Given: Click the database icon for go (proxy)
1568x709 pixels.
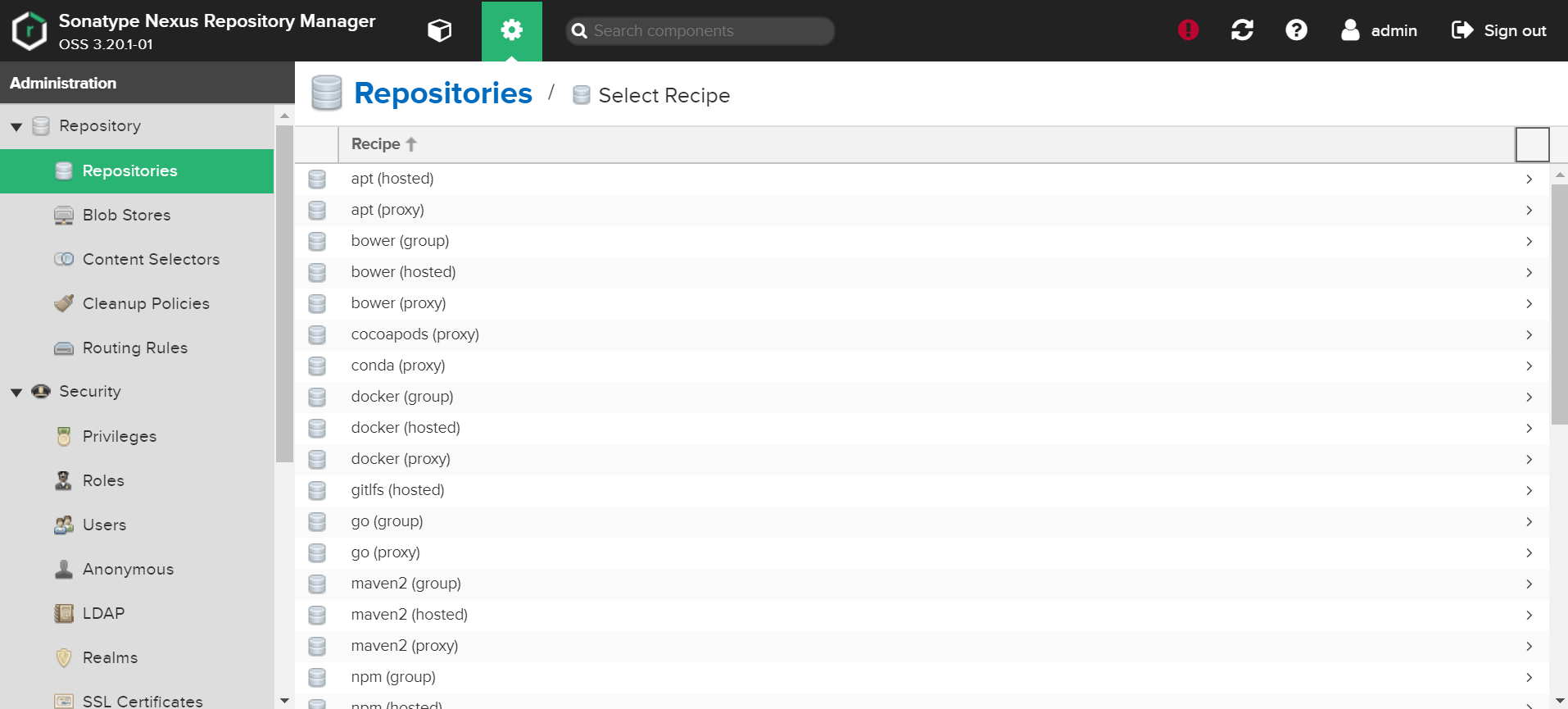Looking at the screenshot, I should 317,552.
